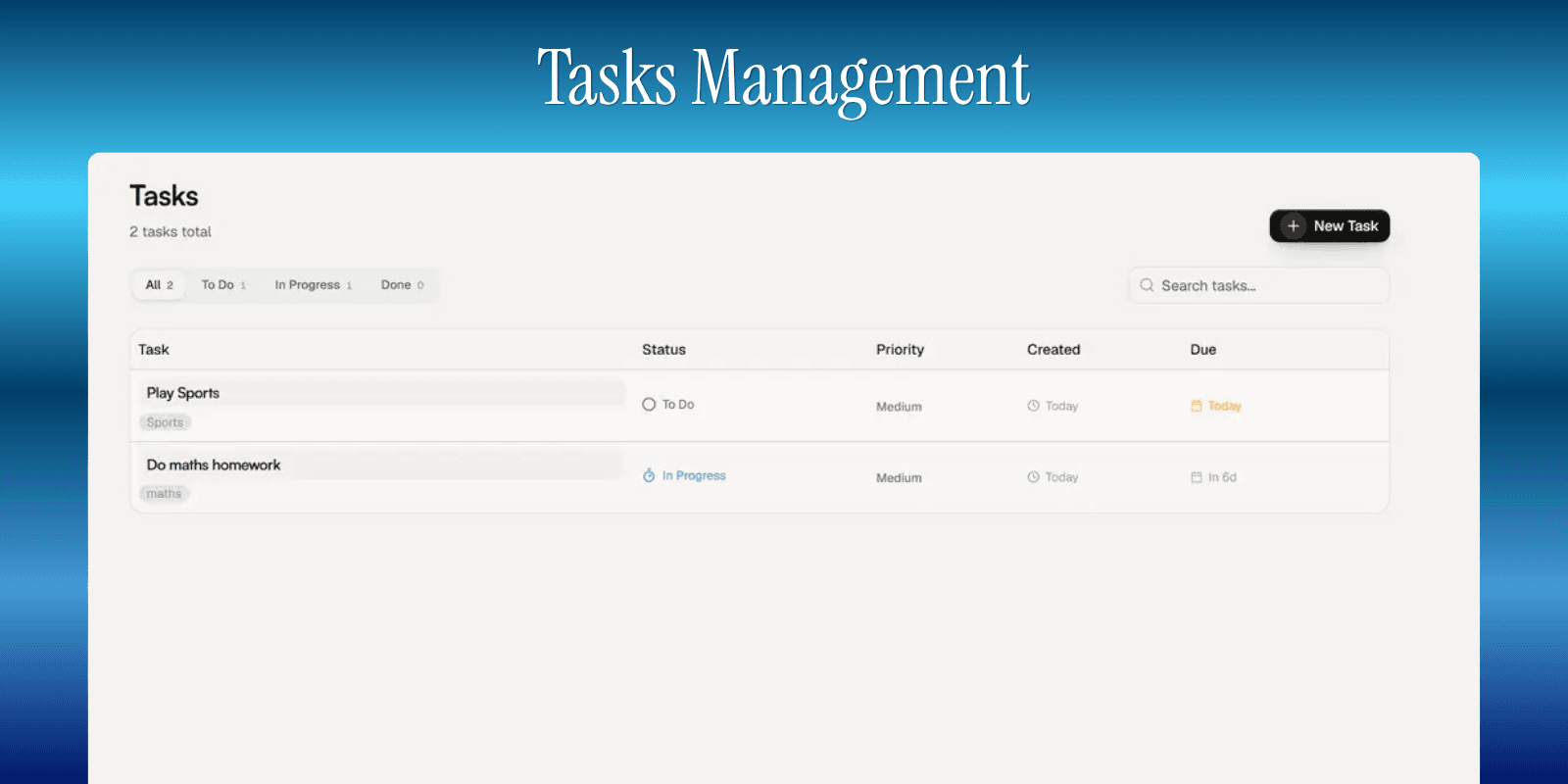
Task: Change the In Progress status of maths homework
Action: coord(684,475)
